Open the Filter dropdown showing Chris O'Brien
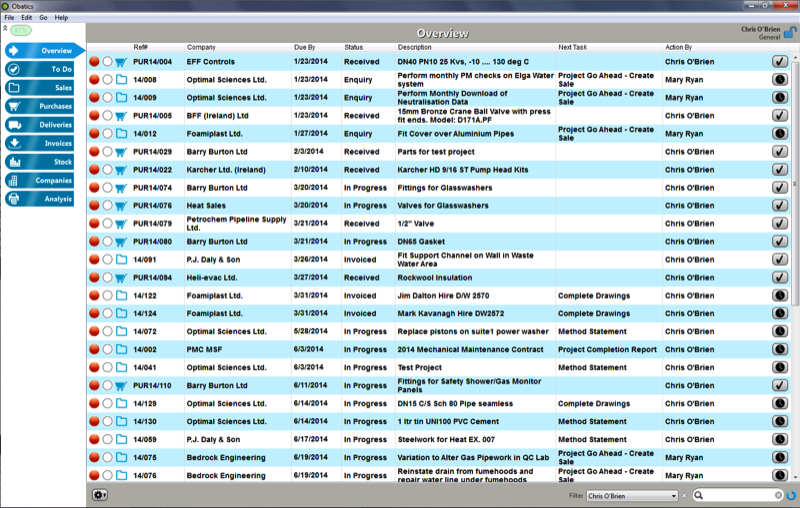800x508 pixels. (x=632, y=495)
